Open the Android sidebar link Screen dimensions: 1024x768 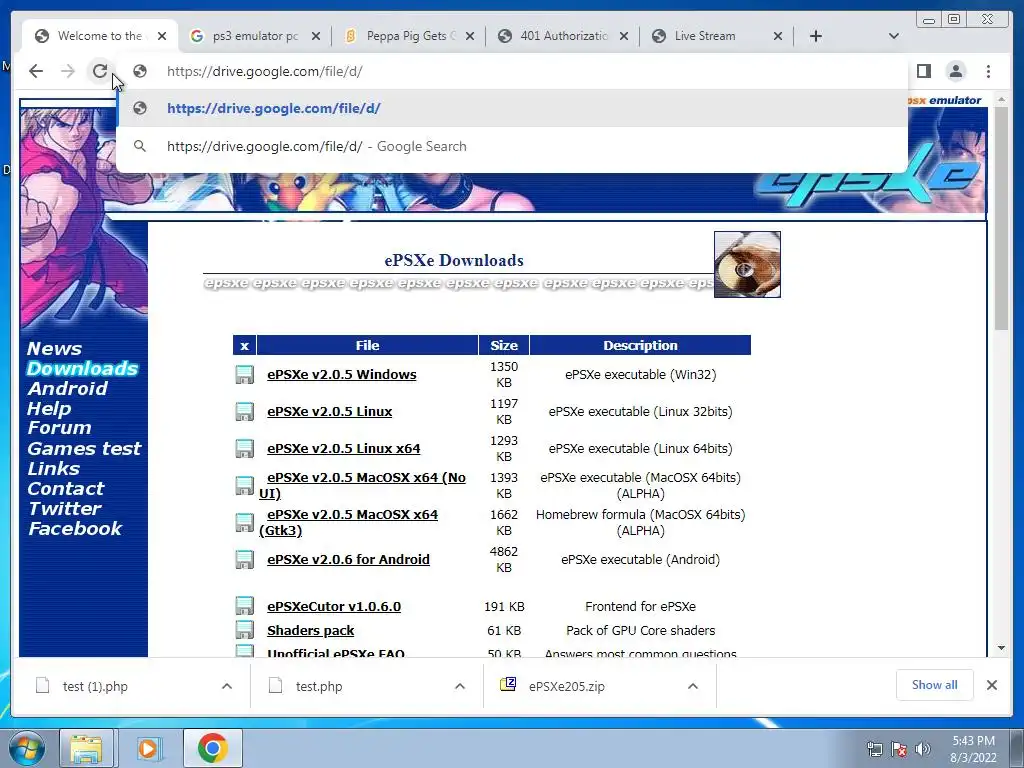pyautogui.click(x=67, y=389)
